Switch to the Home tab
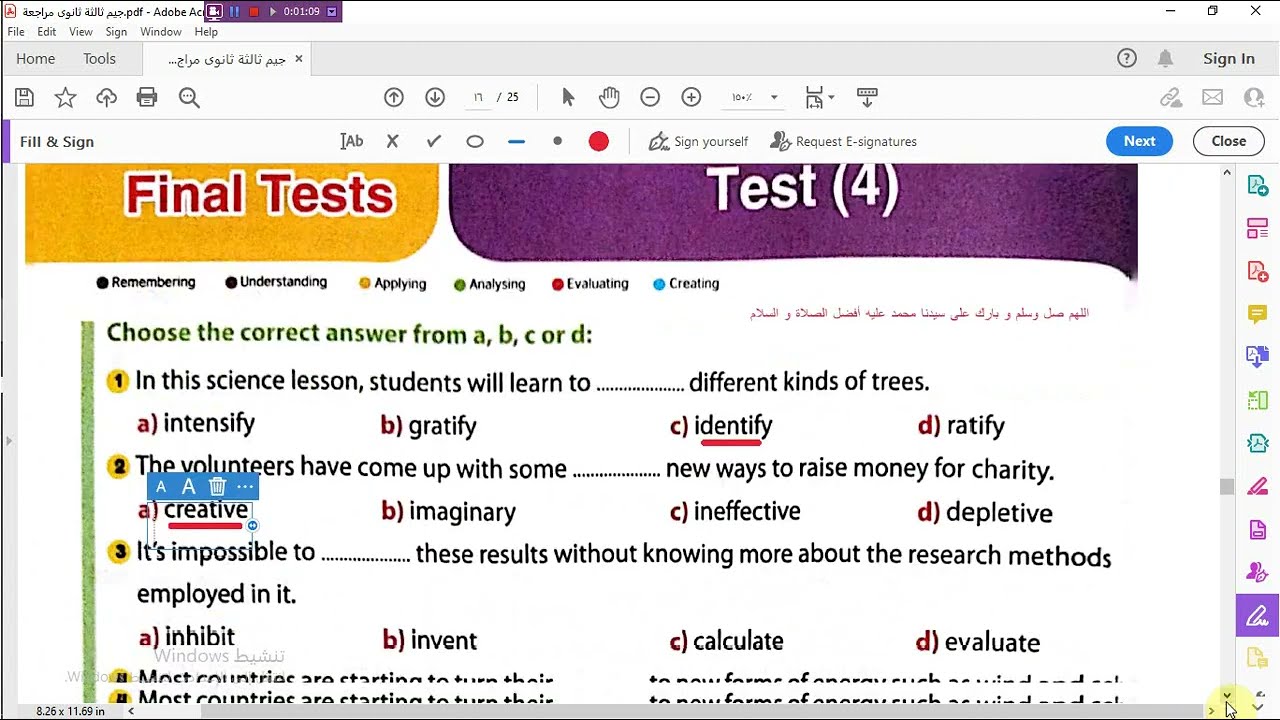Viewport: 1280px width, 720px height. point(36,59)
